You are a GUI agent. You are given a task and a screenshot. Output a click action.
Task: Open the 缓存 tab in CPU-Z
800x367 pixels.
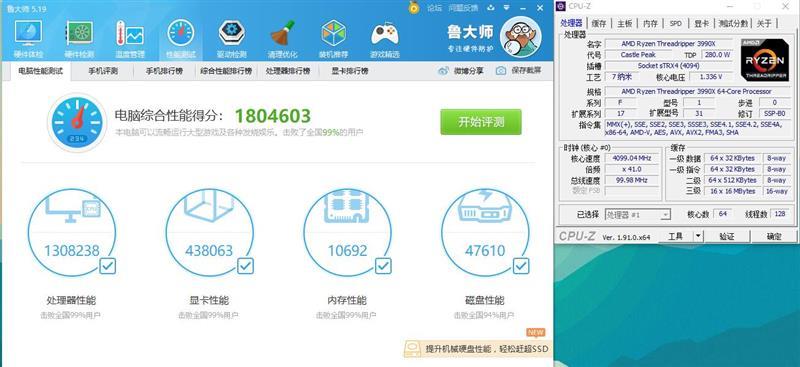click(599, 23)
